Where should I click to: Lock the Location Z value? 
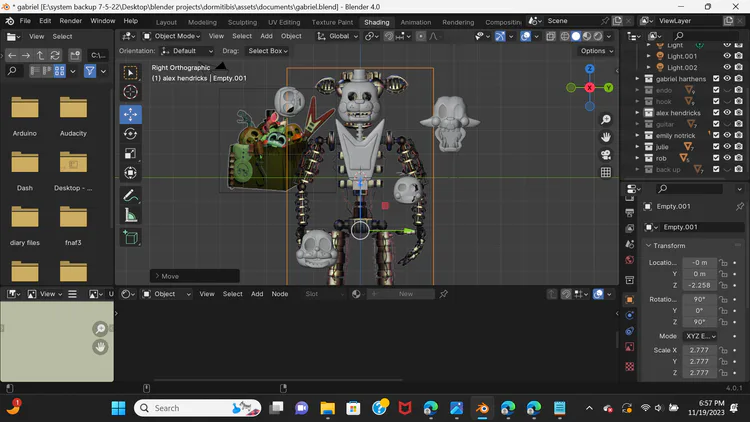click(x=723, y=285)
